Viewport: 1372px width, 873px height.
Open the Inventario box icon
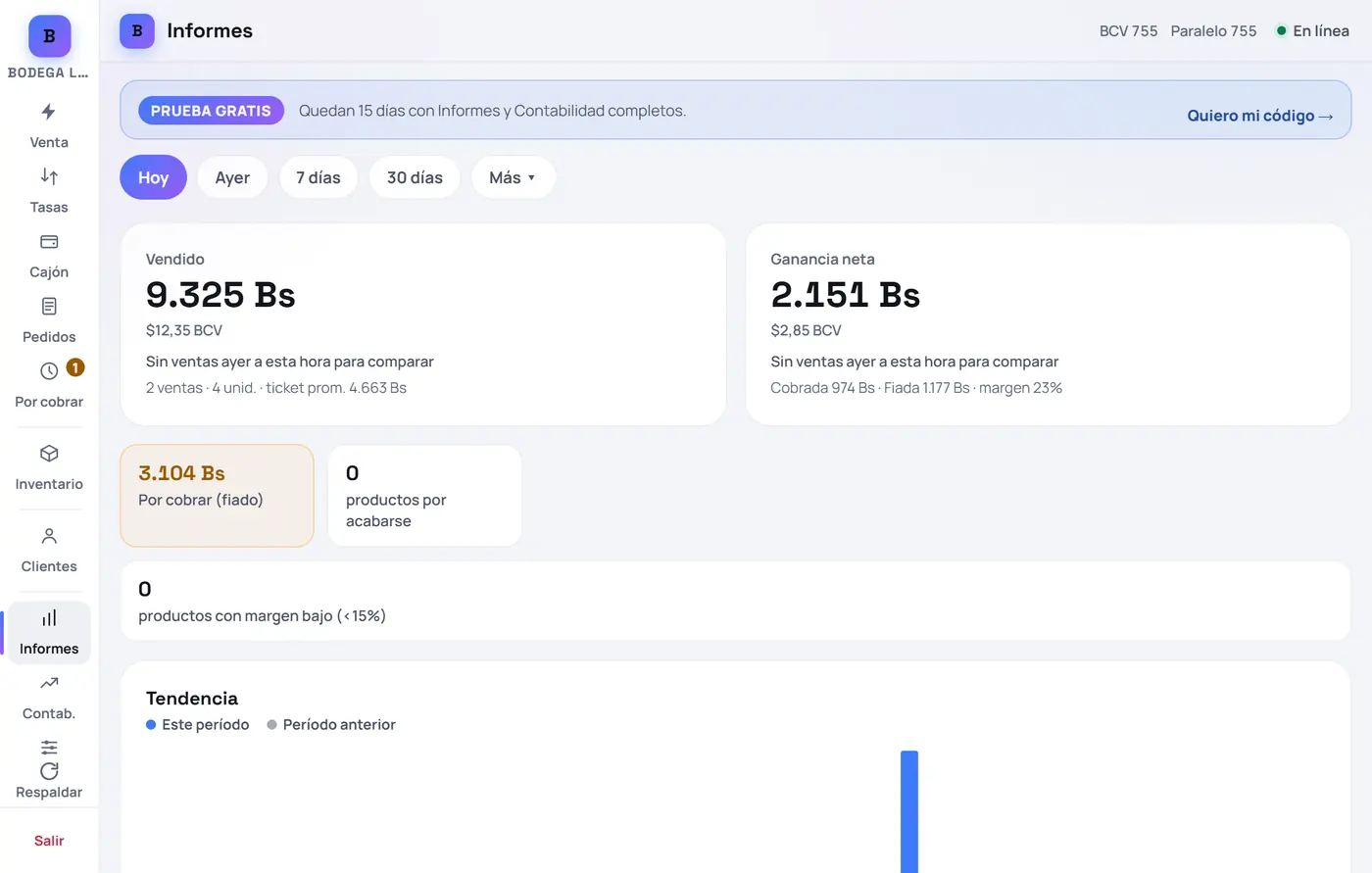(49, 454)
